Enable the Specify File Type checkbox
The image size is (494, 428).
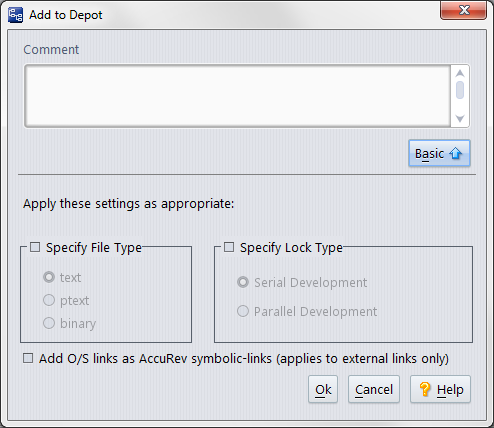(x=35, y=247)
